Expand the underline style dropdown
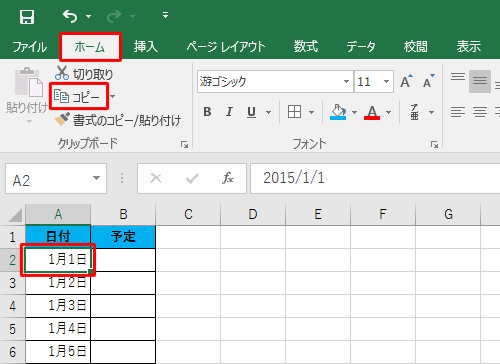The image size is (500, 364). point(269,112)
